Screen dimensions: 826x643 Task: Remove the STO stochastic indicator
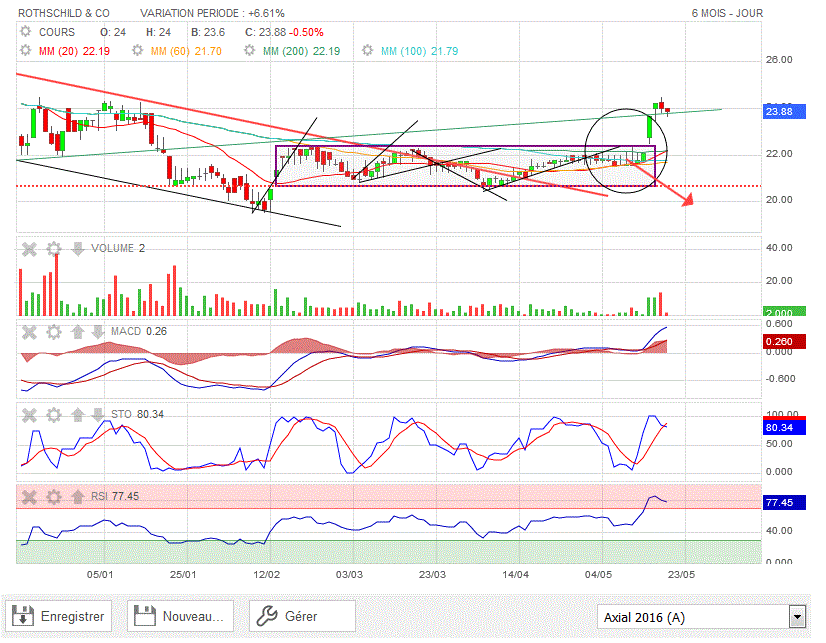[30, 414]
